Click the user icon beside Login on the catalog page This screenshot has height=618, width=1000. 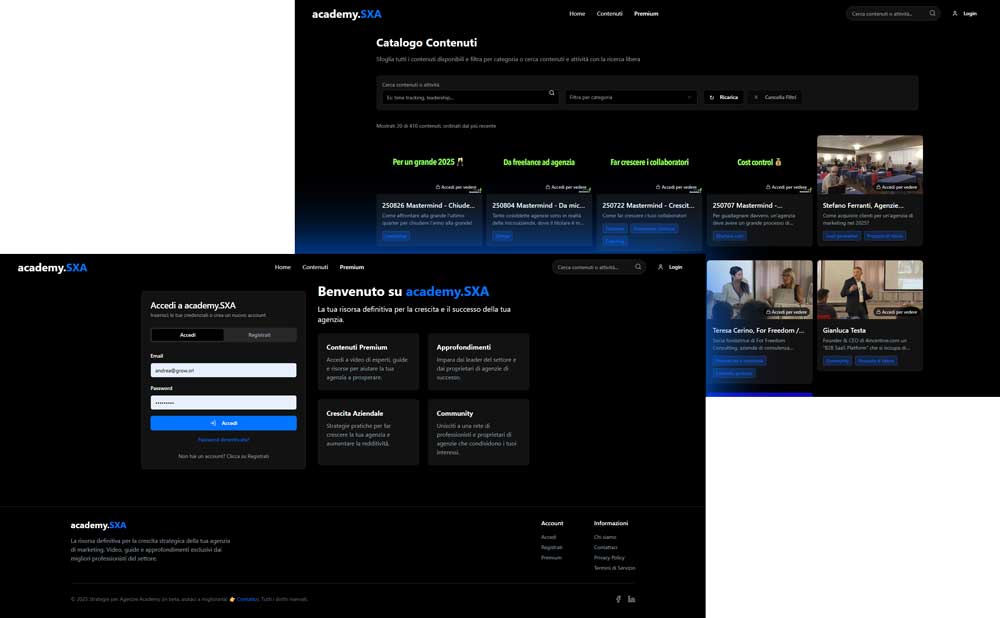pos(955,14)
